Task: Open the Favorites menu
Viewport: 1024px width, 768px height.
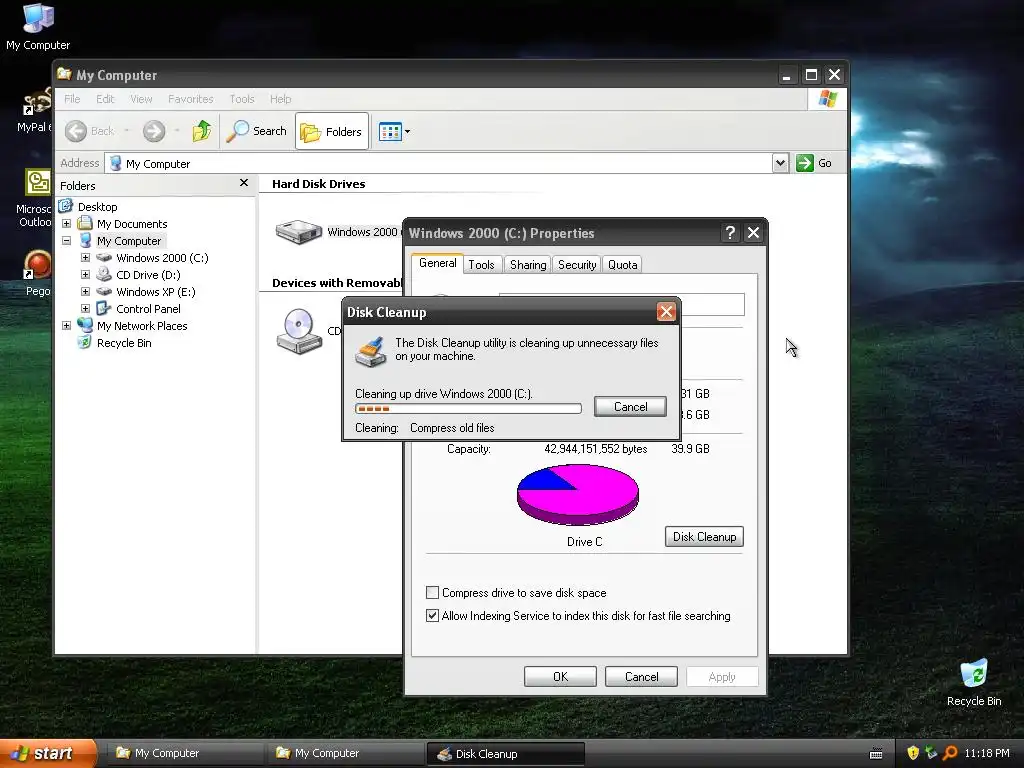Action: pos(191,99)
